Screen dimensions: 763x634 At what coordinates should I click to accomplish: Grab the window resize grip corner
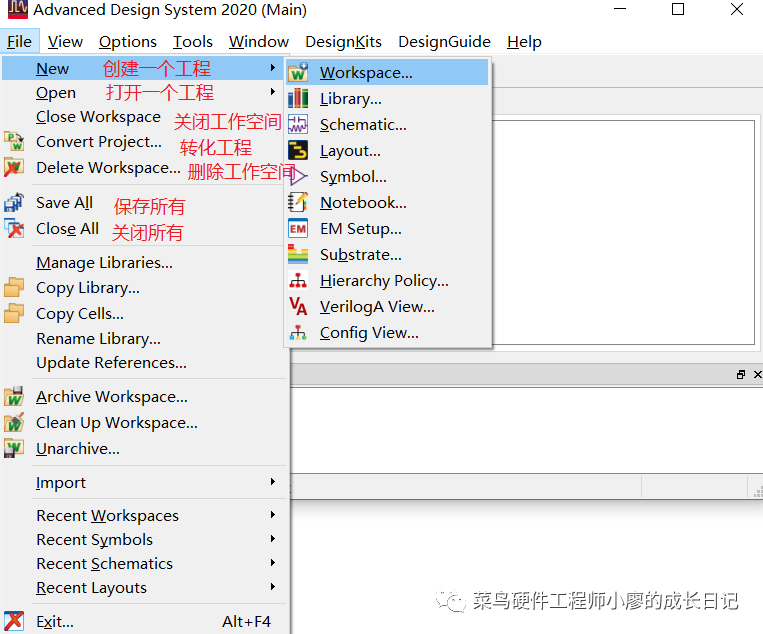click(758, 492)
